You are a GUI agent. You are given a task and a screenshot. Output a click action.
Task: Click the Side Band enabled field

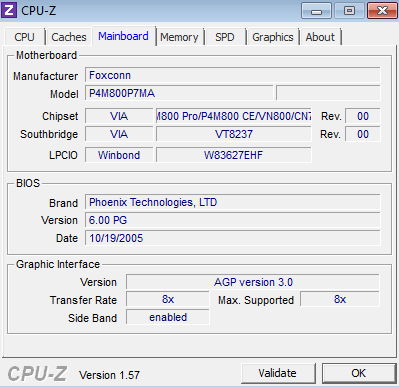168,317
